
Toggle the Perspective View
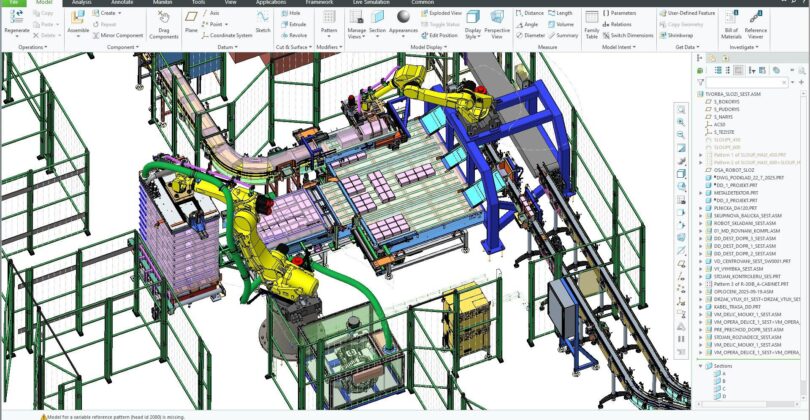pyautogui.click(x=496, y=22)
